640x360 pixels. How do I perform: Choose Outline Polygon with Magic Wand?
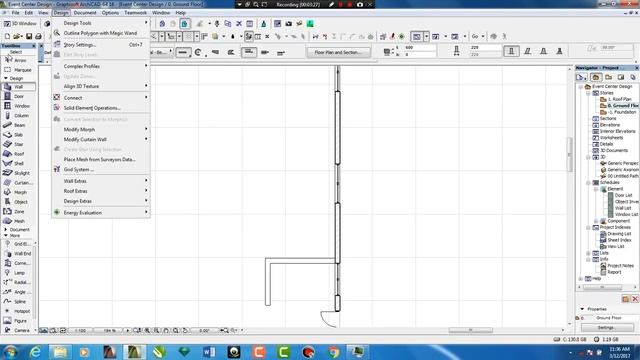pos(101,33)
